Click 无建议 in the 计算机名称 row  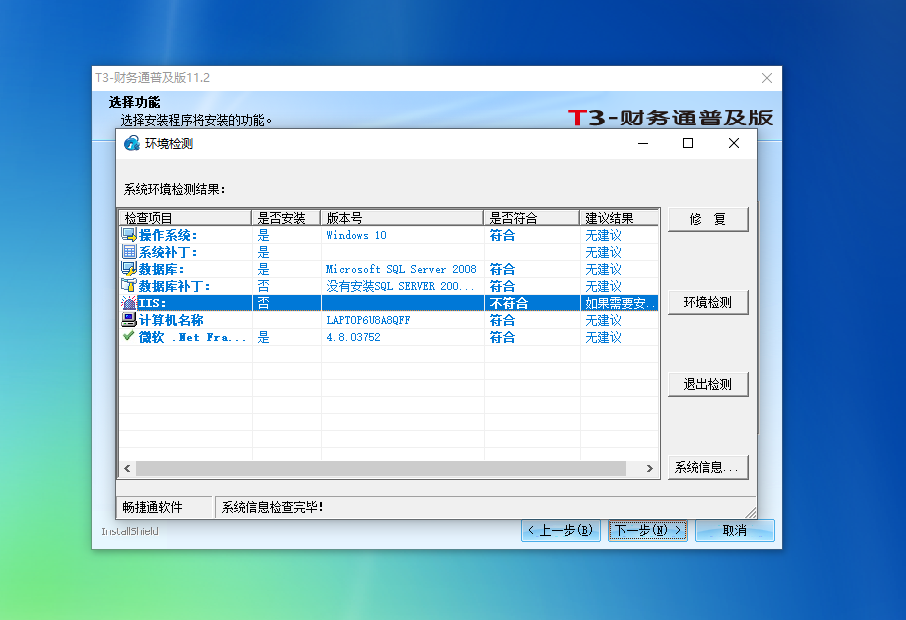(x=603, y=320)
